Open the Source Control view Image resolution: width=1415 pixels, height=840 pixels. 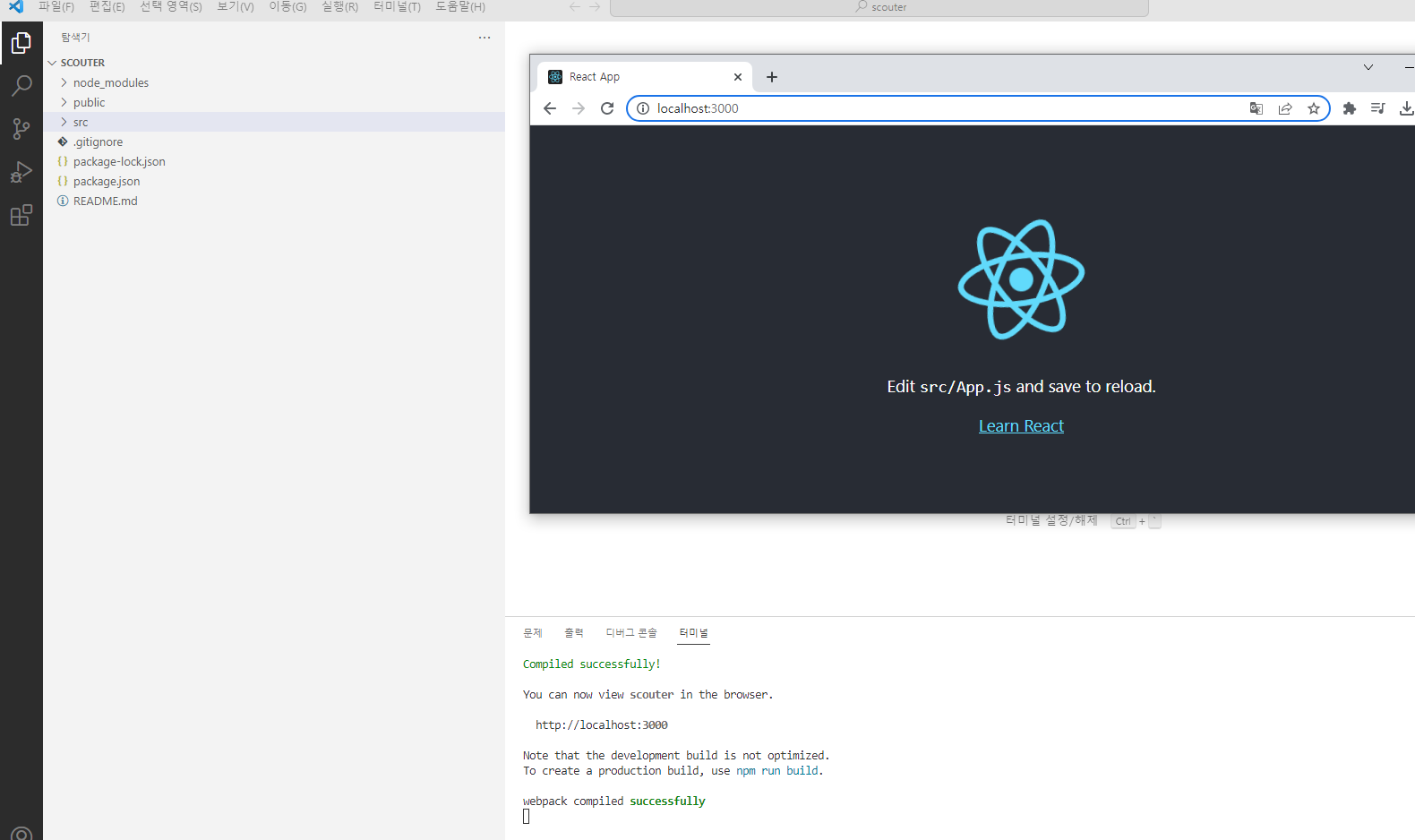click(x=21, y=129)
